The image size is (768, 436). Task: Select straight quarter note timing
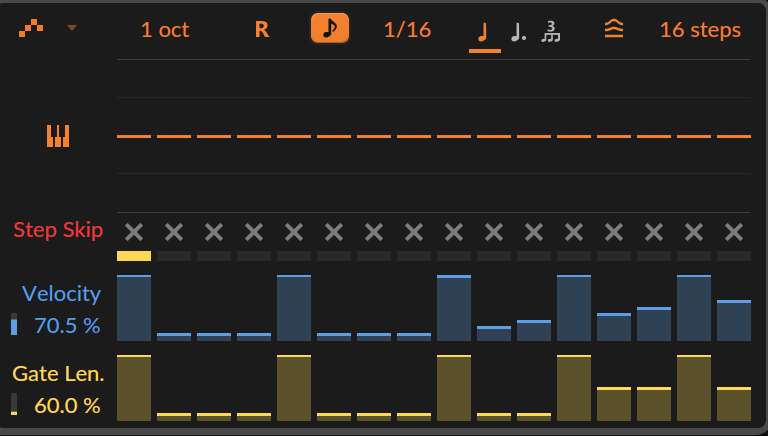[484, 32]
